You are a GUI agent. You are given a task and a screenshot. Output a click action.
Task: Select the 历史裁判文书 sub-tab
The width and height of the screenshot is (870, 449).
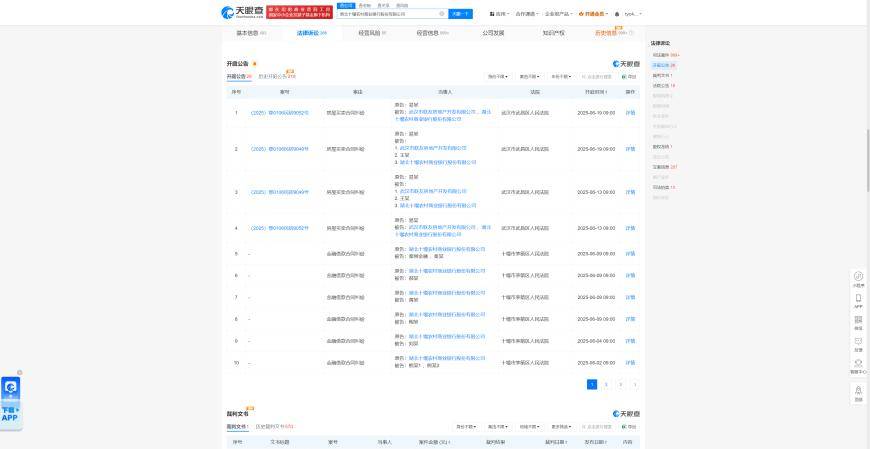pos(275,427)
